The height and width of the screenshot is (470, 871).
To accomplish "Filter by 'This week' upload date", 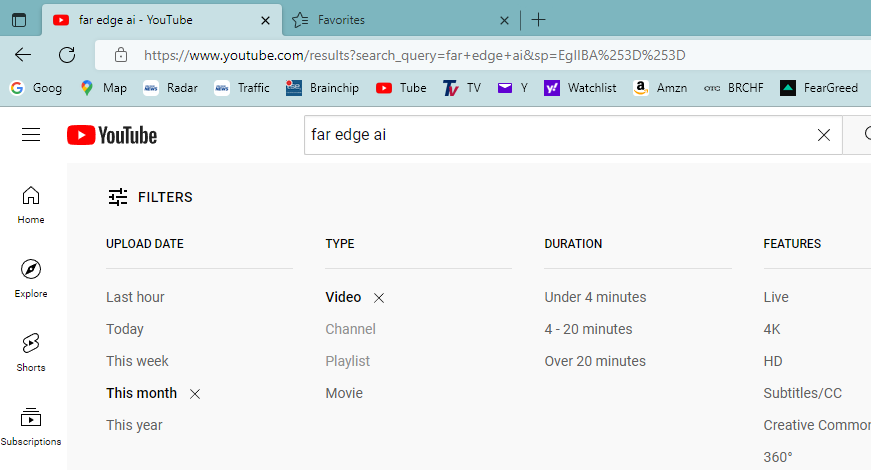I will tap(137, 361).
